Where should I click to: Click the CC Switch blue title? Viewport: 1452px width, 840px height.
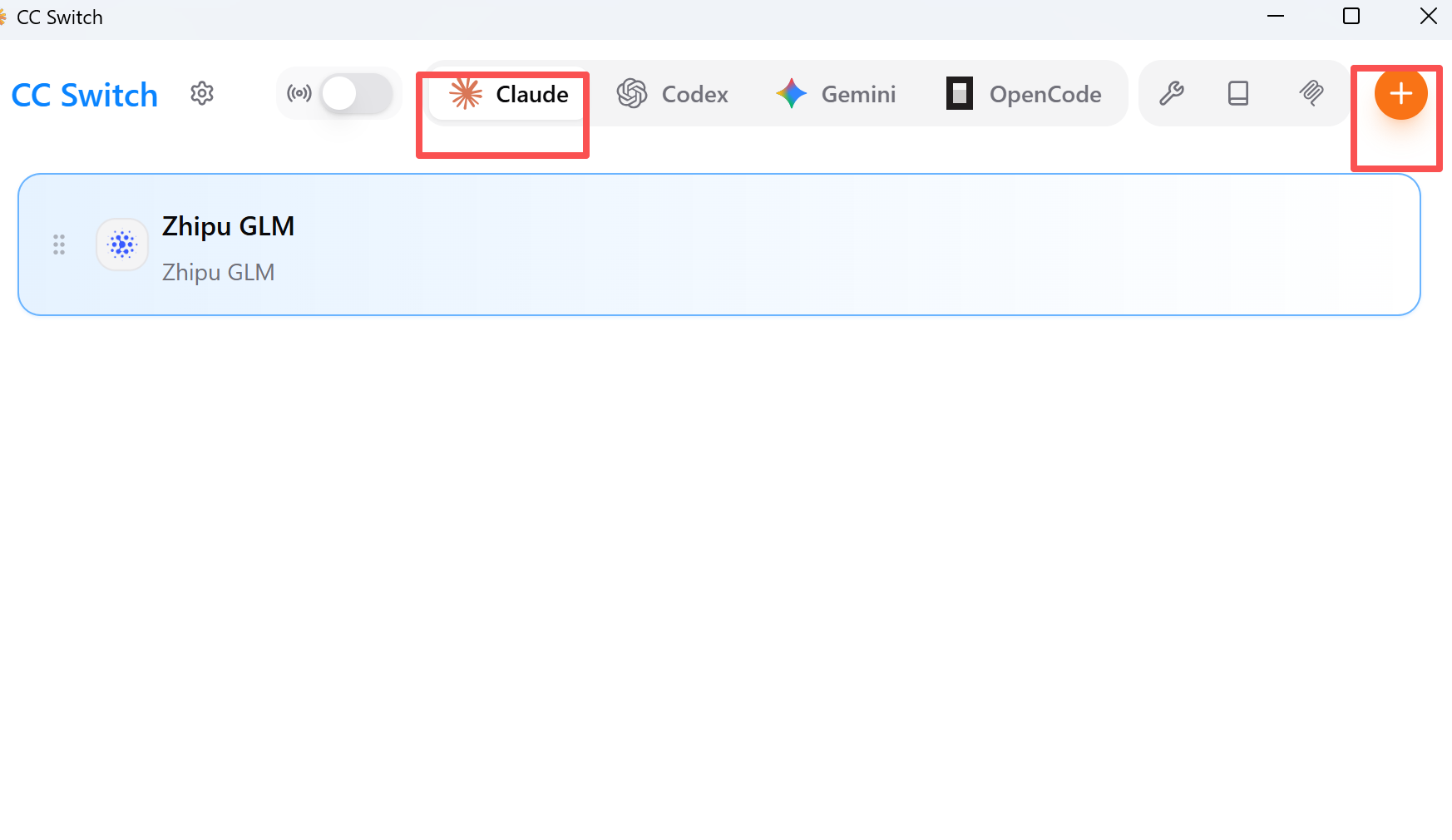point(85,95)
